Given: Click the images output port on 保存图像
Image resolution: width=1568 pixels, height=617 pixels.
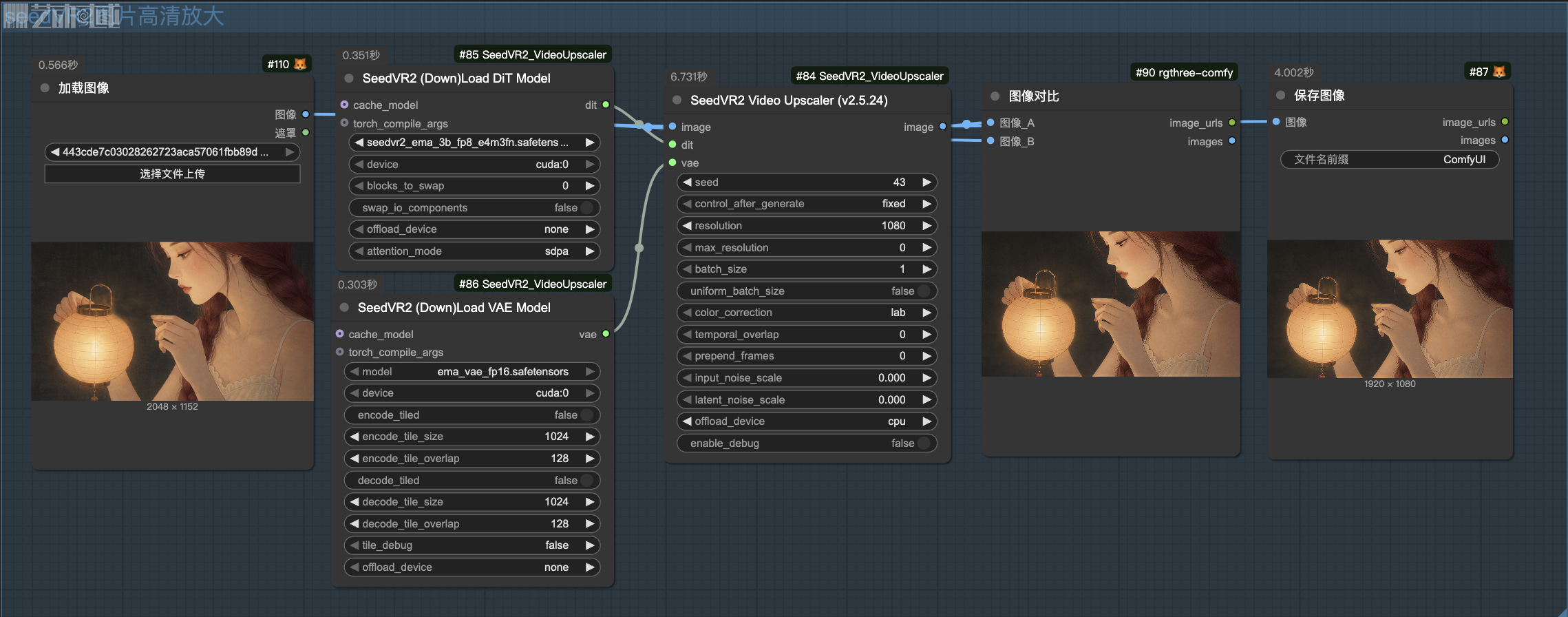Looking at the screenshot, I should (1505, 140).
